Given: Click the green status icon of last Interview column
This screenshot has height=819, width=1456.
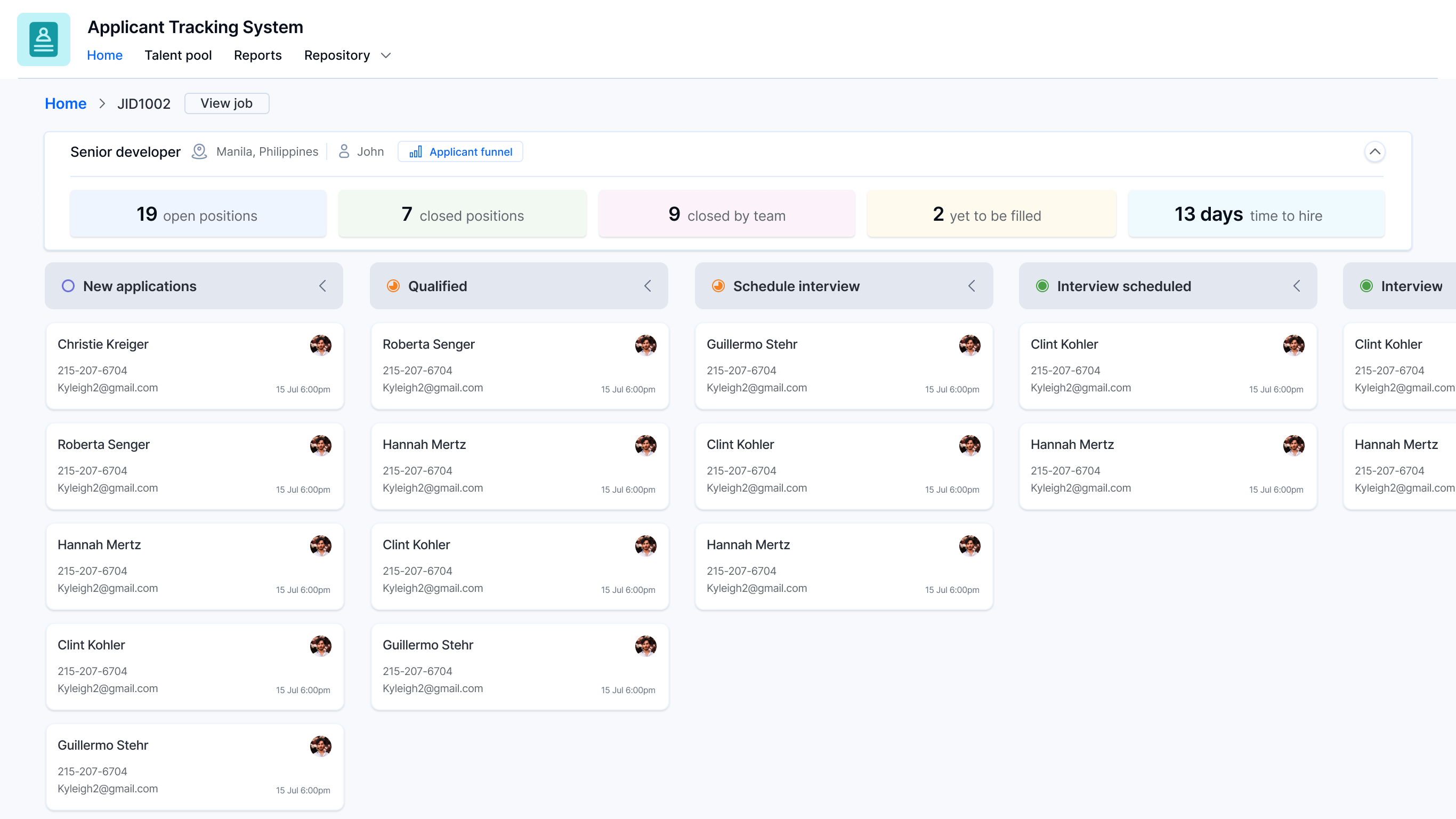Looking at the screenshot, I should [1366, 286].
